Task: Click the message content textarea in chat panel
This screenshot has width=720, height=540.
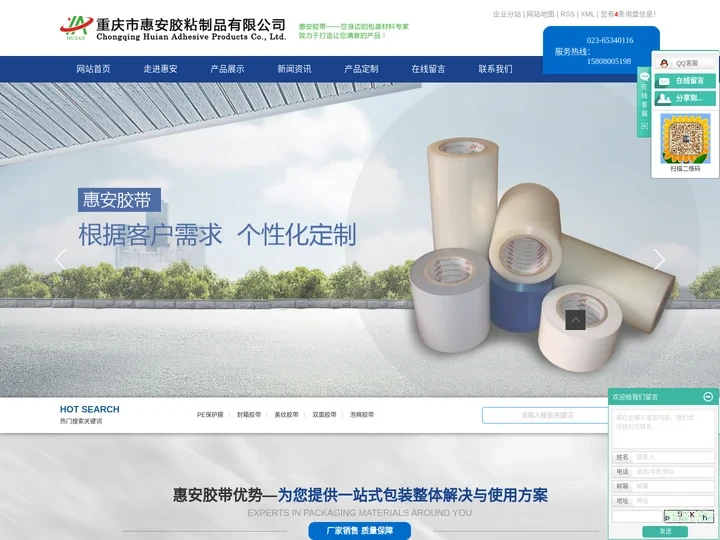Action: click(663, 429)
